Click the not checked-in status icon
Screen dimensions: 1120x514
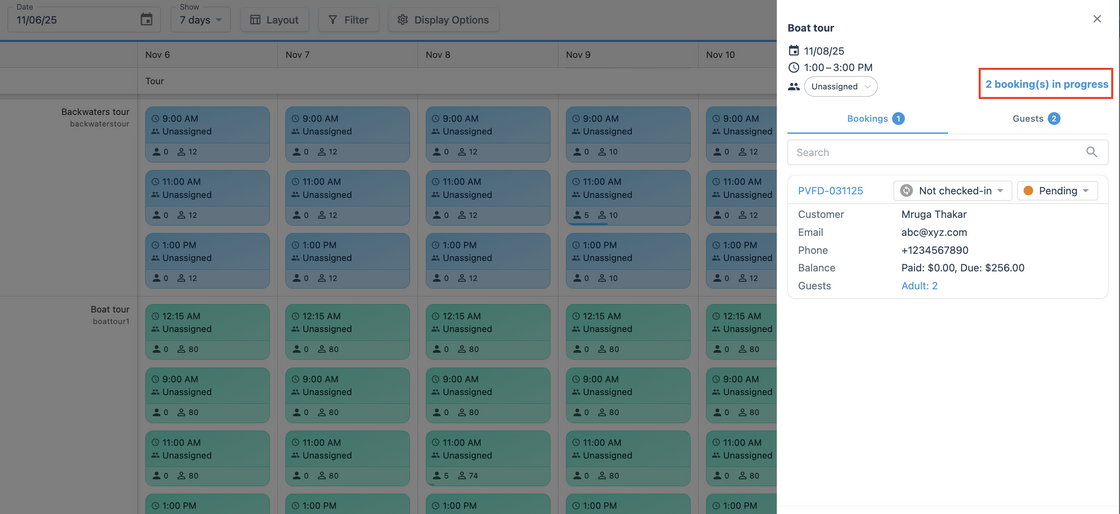click(906, 191)
